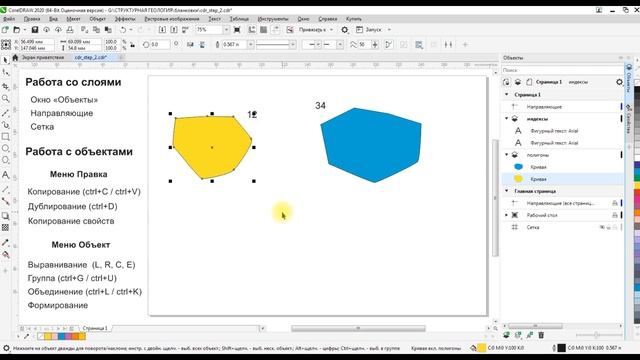Select the Color Eyedropper tool
The image size is (640, 360).
5,242
